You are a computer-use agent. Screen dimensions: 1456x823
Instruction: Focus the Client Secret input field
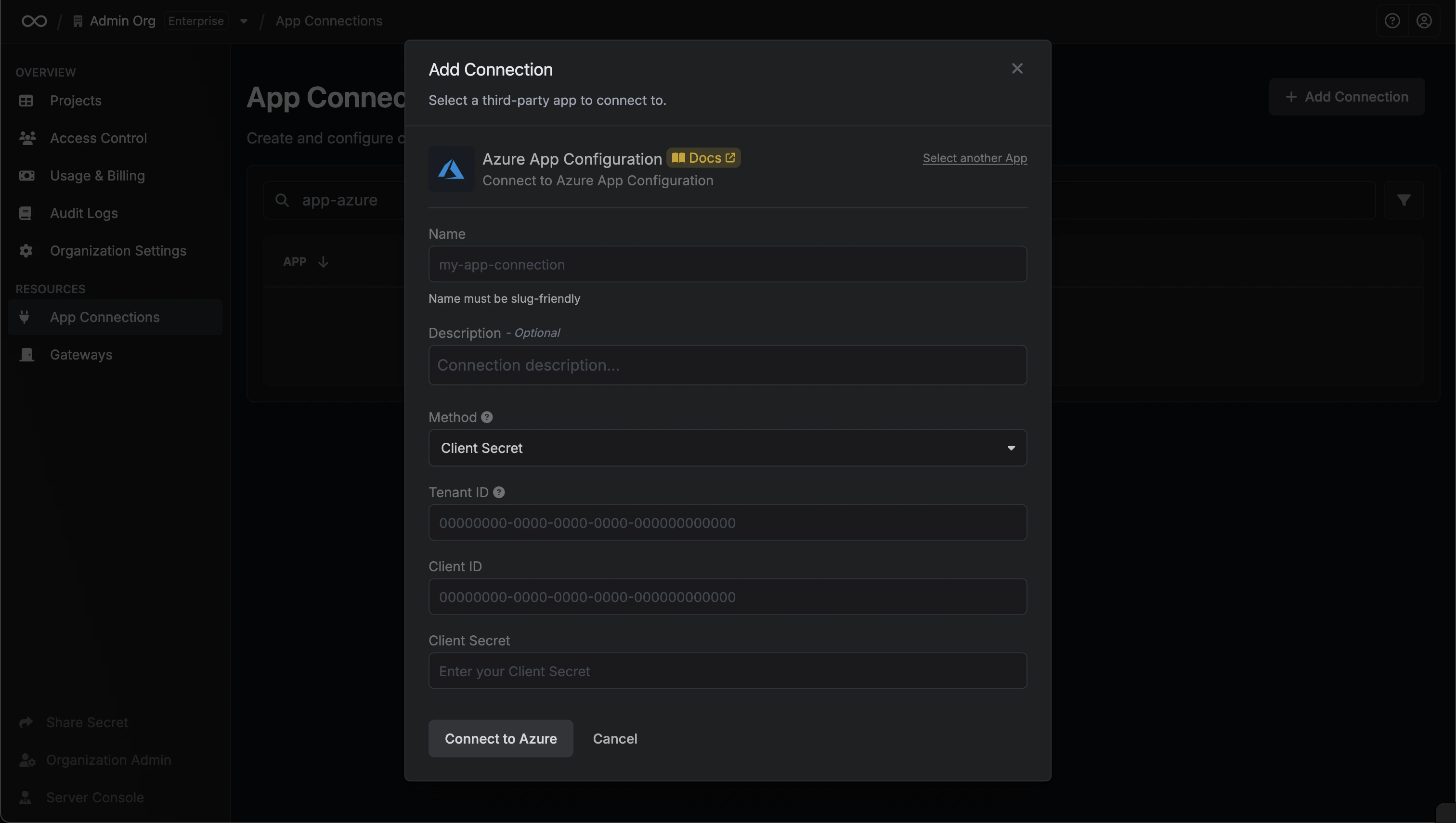(x=727, y=670)
